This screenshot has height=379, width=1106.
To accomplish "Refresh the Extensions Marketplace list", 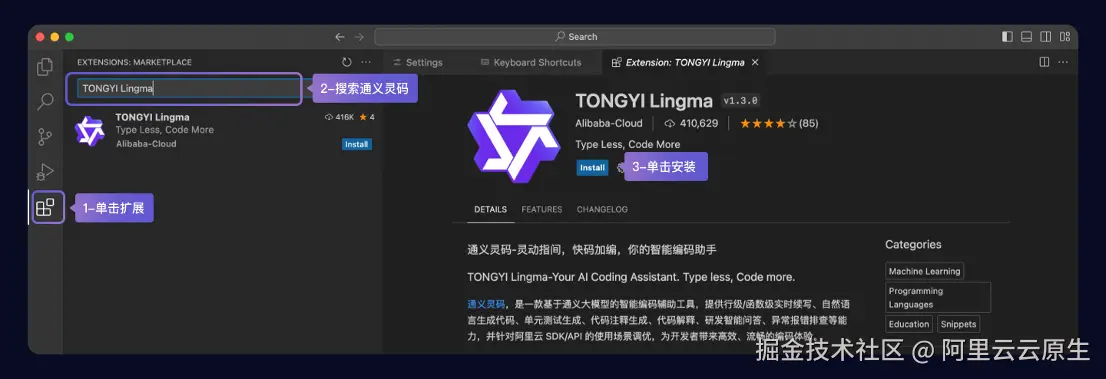I will click(x=346, y=62).
